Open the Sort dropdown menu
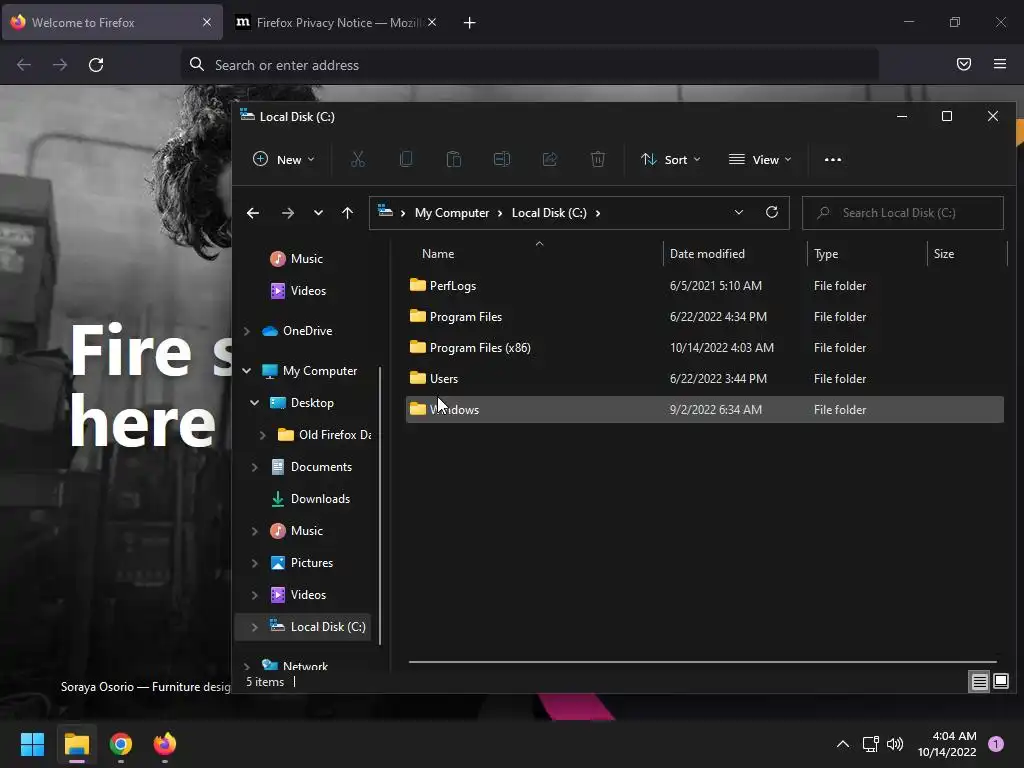 point(671,159)
